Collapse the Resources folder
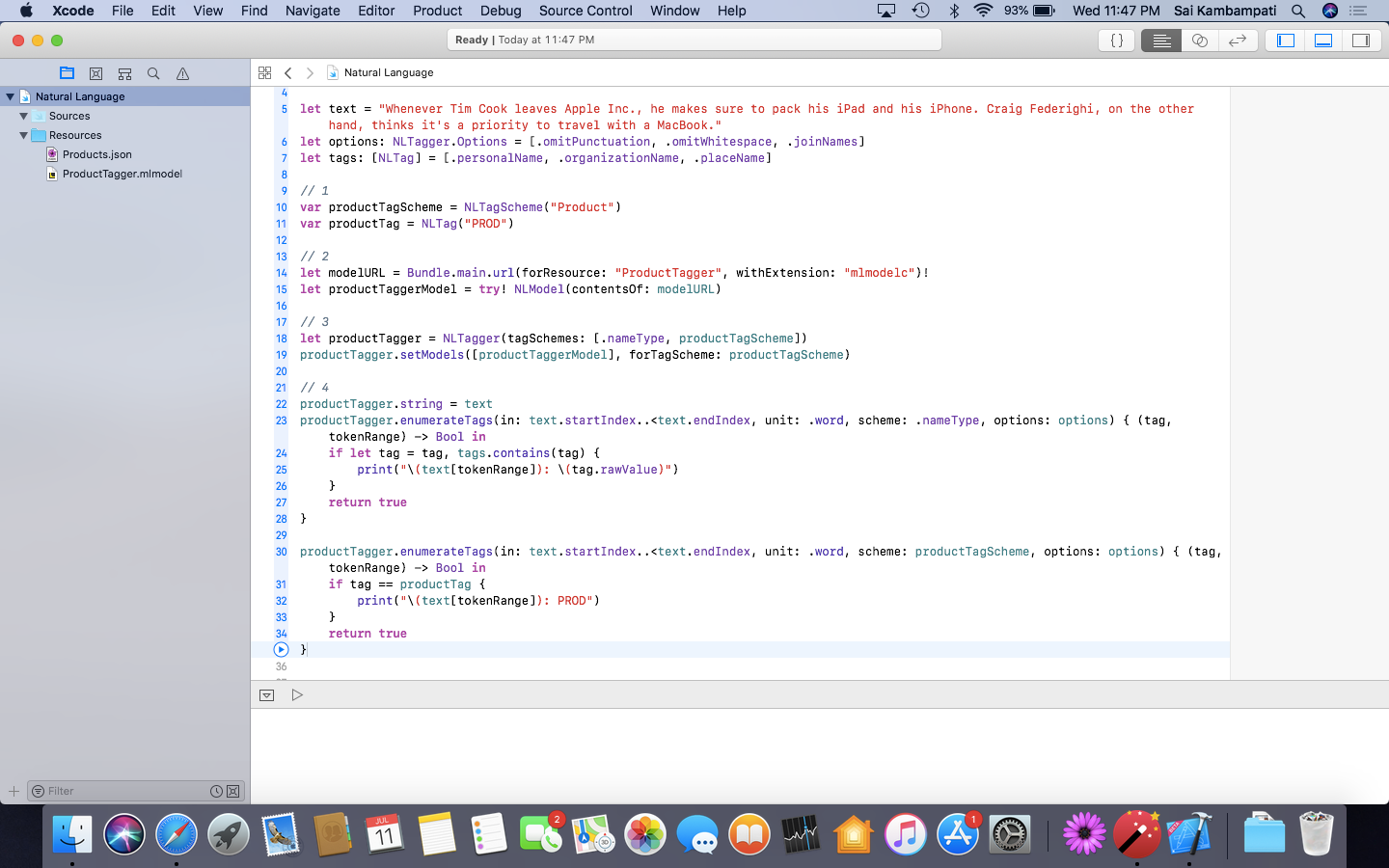 (x=24, y=135)
